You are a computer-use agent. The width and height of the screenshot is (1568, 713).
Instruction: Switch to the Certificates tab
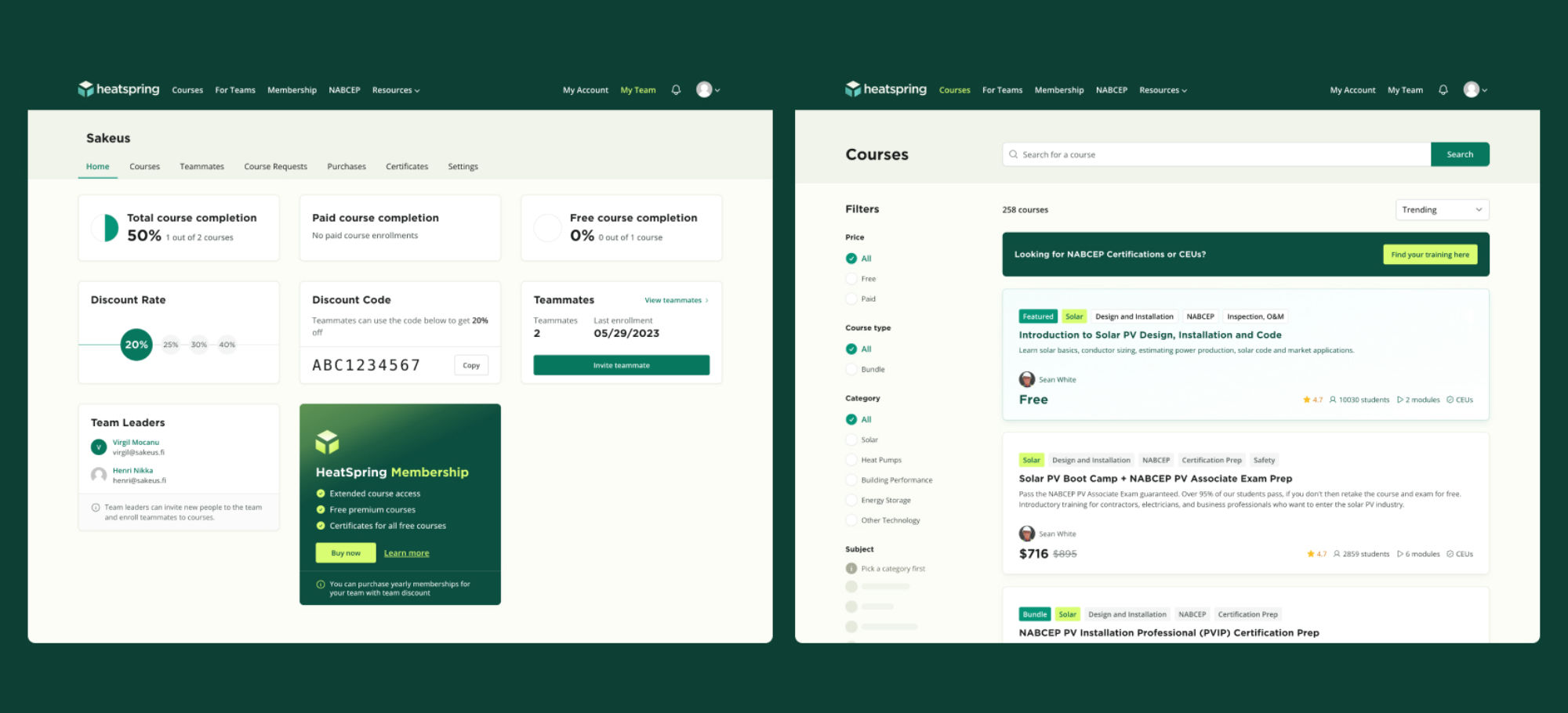[x=407, y=166]
